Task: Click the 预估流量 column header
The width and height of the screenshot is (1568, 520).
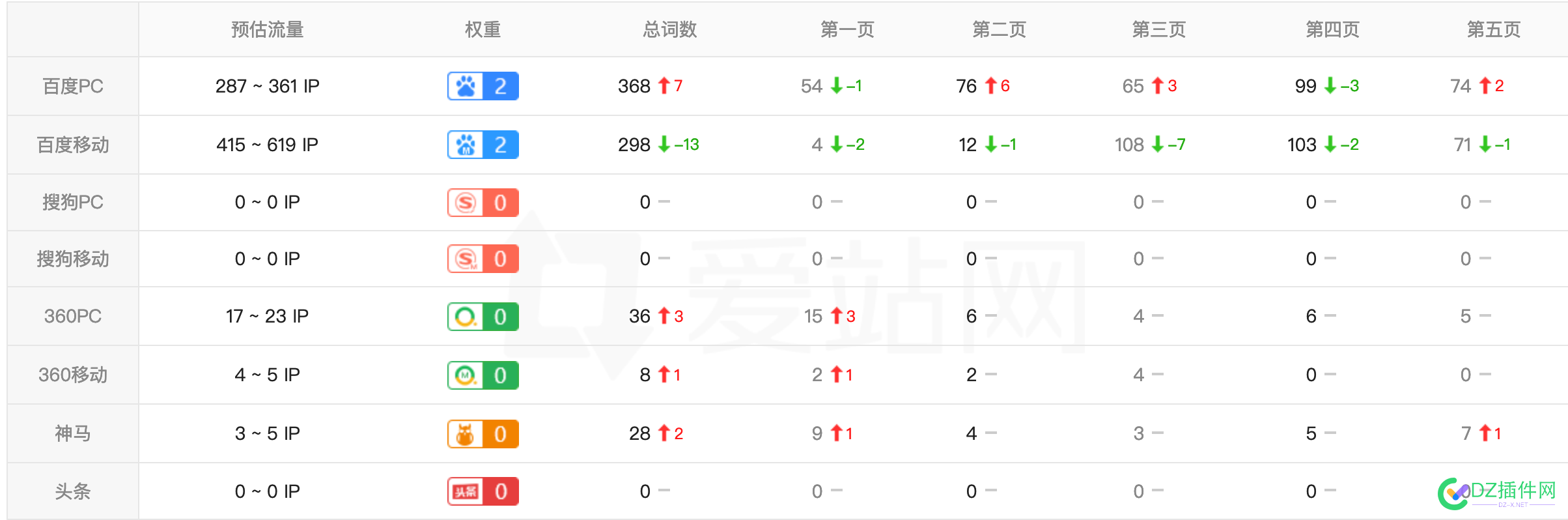Action: (268, 29)
